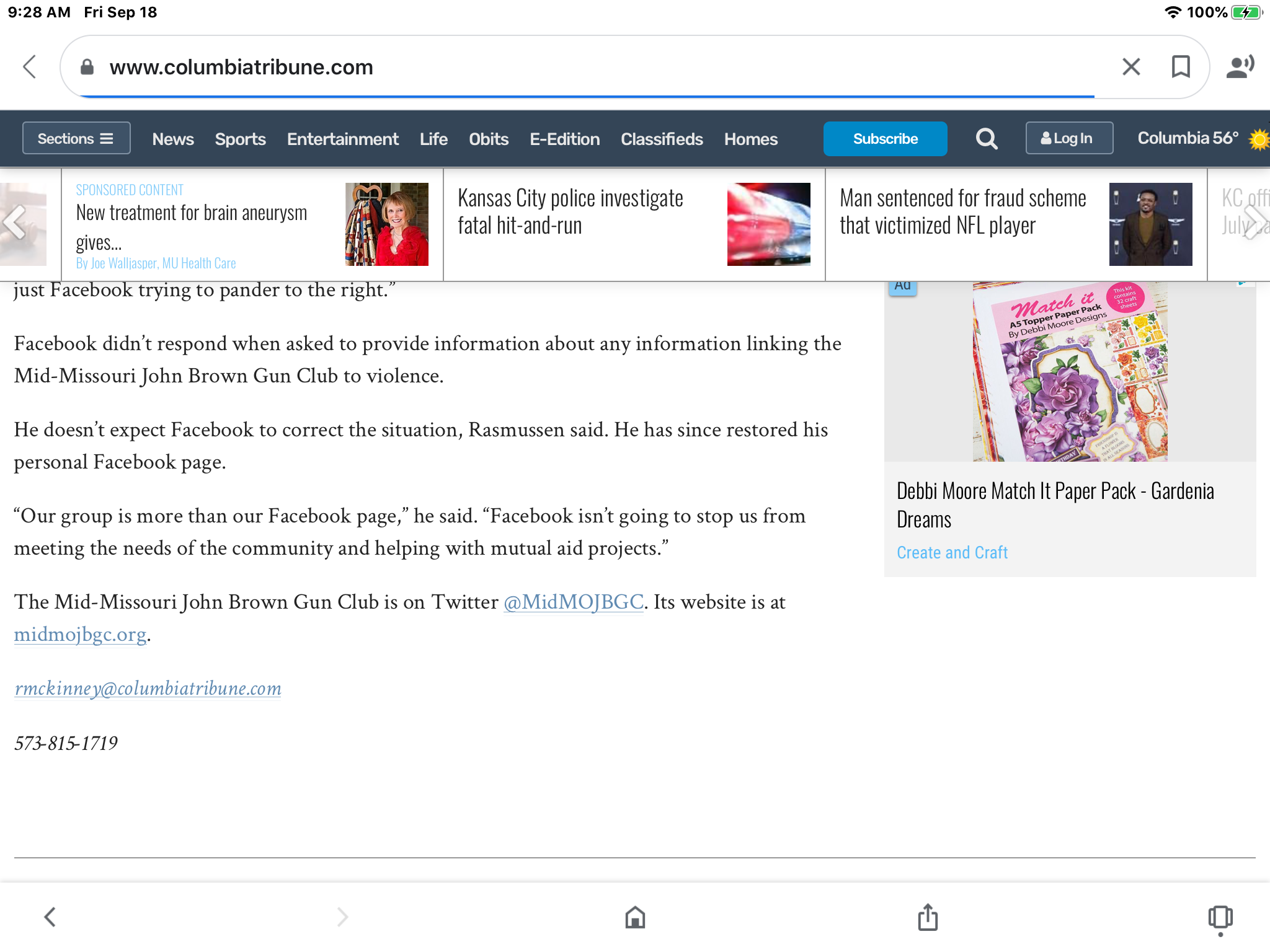Open the Joe Walljasper, MU Health Care byline

(x=156, y=263)
